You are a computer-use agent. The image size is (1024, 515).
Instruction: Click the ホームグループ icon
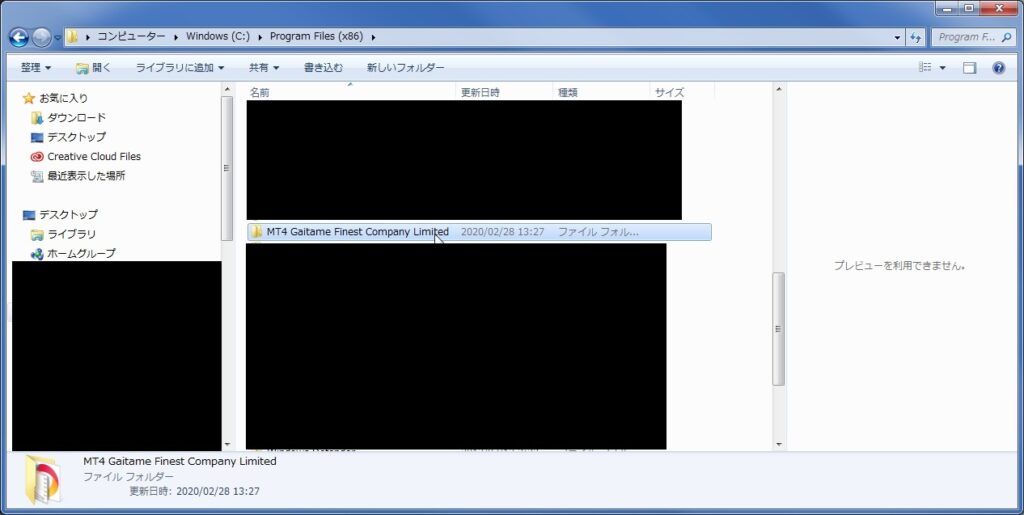coord(37,254)
